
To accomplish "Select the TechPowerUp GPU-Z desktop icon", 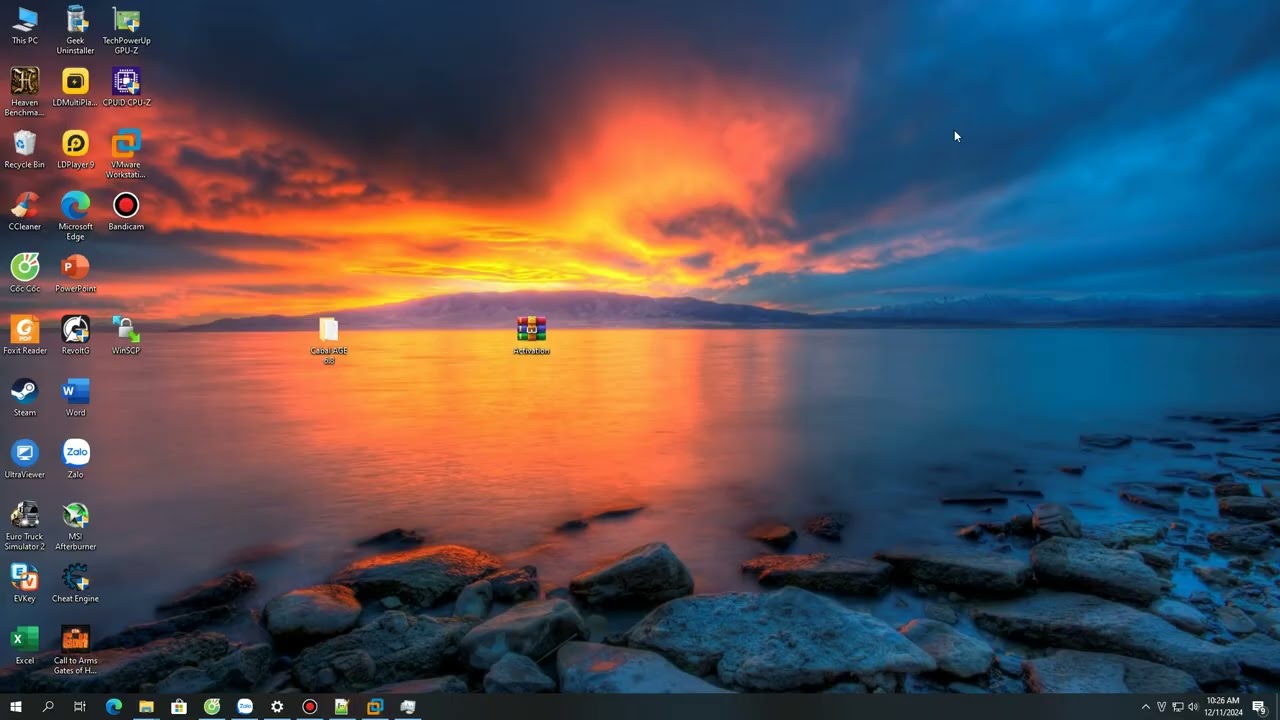I will [126, 30].
